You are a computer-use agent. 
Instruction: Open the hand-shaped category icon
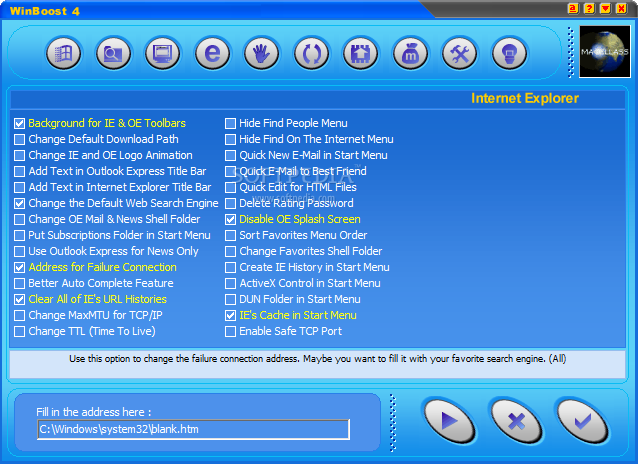pyautogui.click(x=262, y=53)
